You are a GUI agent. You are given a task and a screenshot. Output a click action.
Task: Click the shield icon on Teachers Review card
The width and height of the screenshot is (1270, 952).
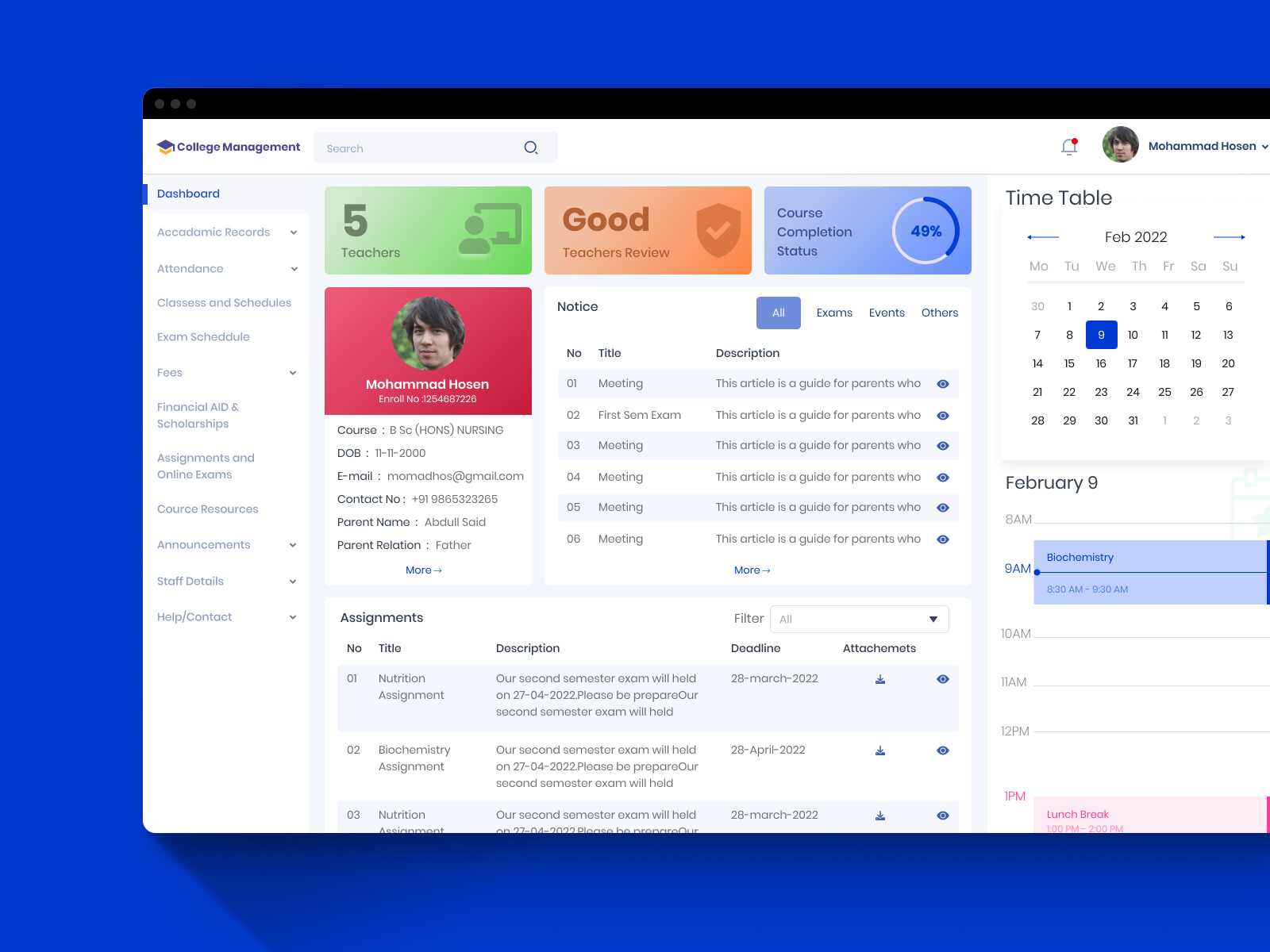(x=718, y=230)
